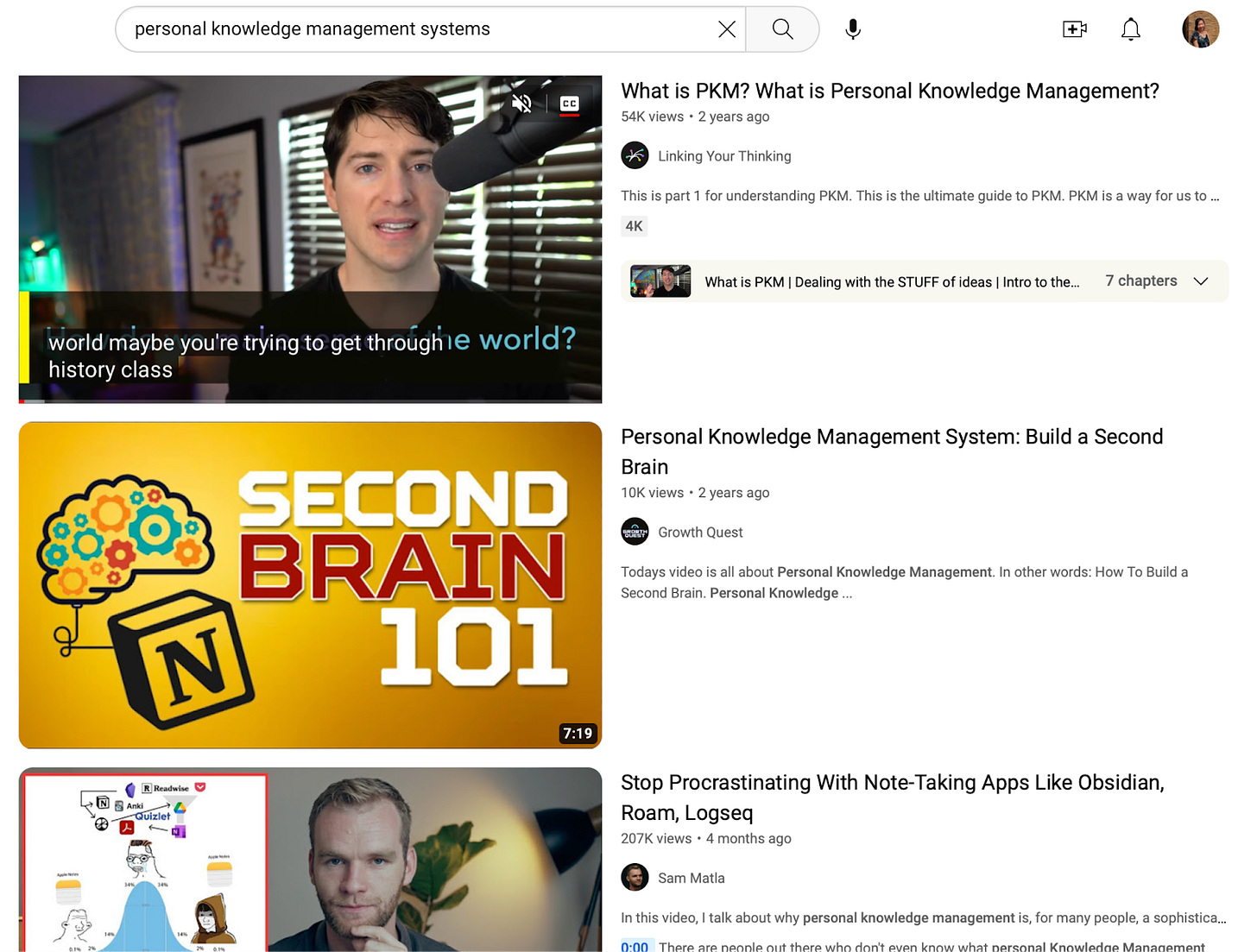This screenshot has height=952, width=1257.
Task: Click the Growth Quest channel avatar
Action: tap(635, 532)
